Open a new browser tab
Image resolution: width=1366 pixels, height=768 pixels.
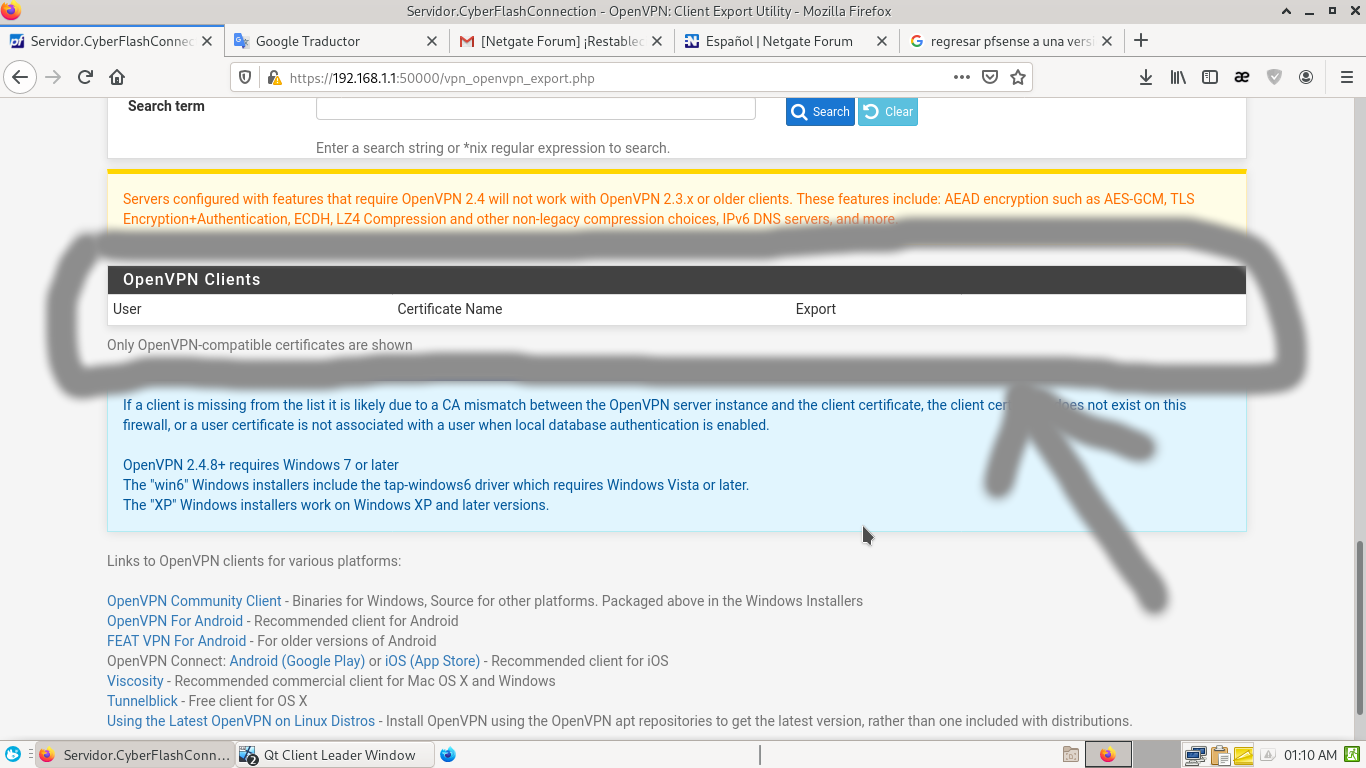click(x=1141, y=41)
